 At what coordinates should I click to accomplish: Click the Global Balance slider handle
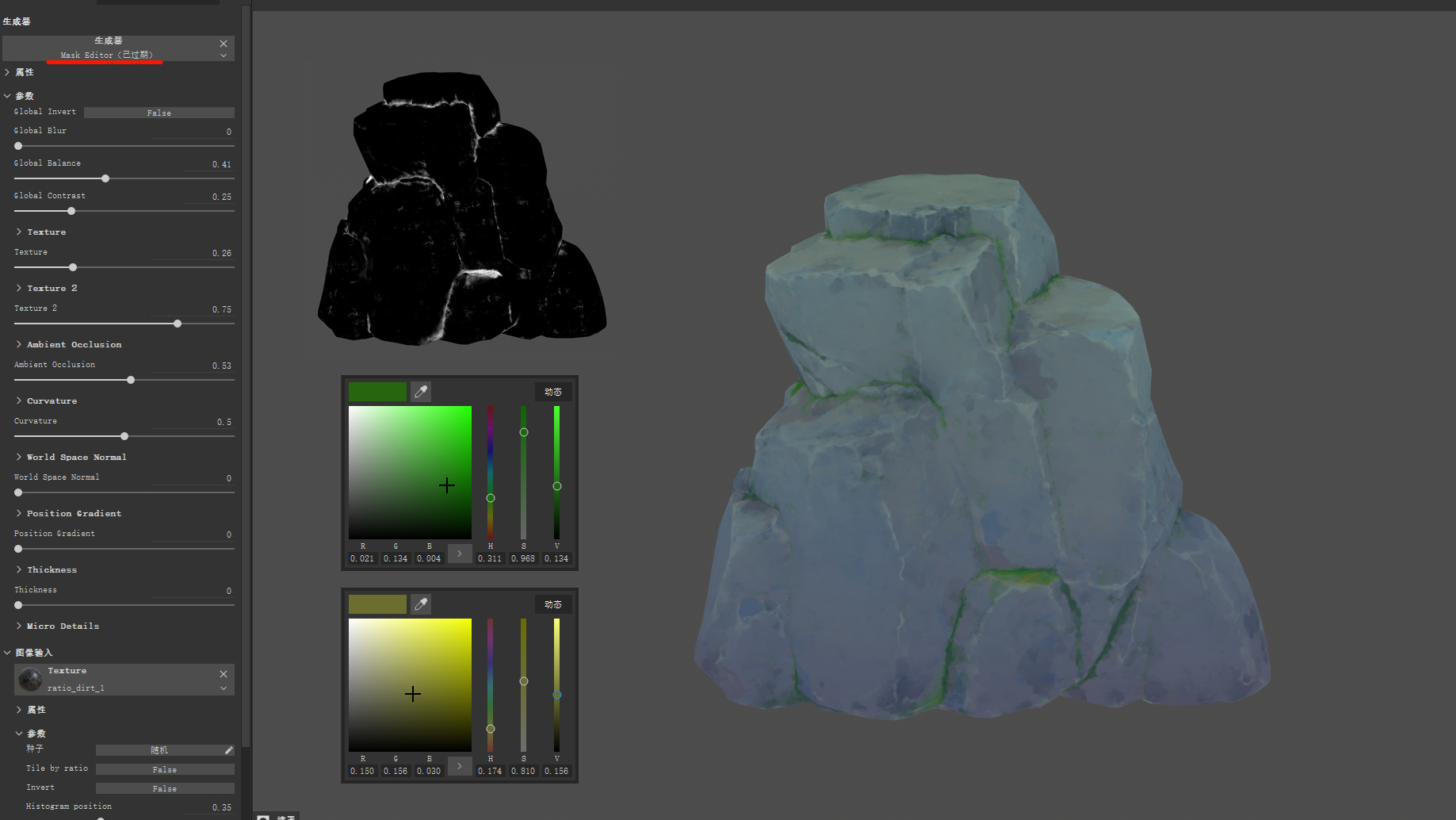105,178
